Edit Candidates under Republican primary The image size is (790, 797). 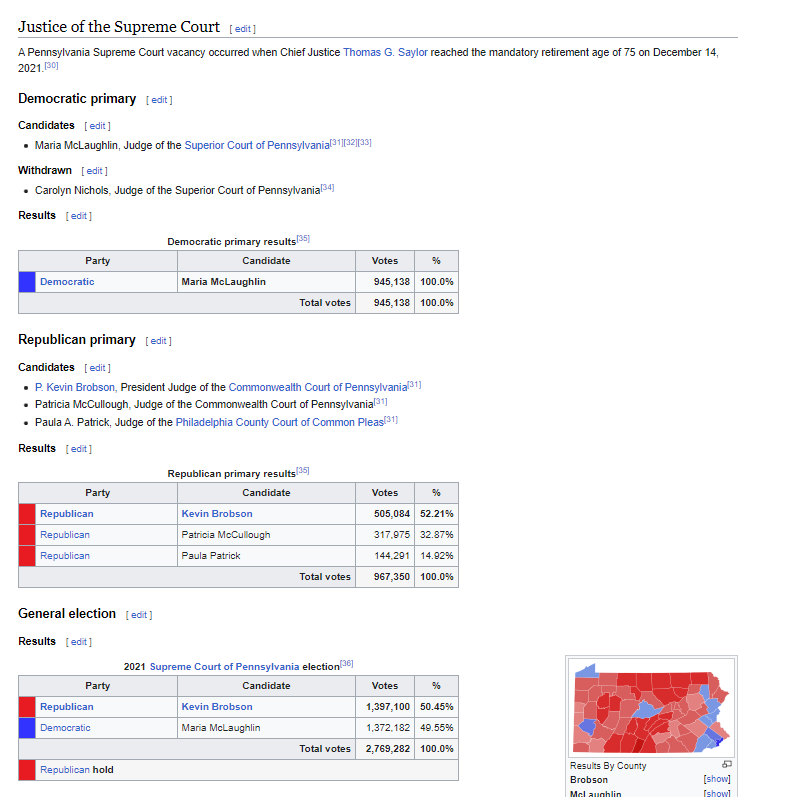[x=97, y=368]
